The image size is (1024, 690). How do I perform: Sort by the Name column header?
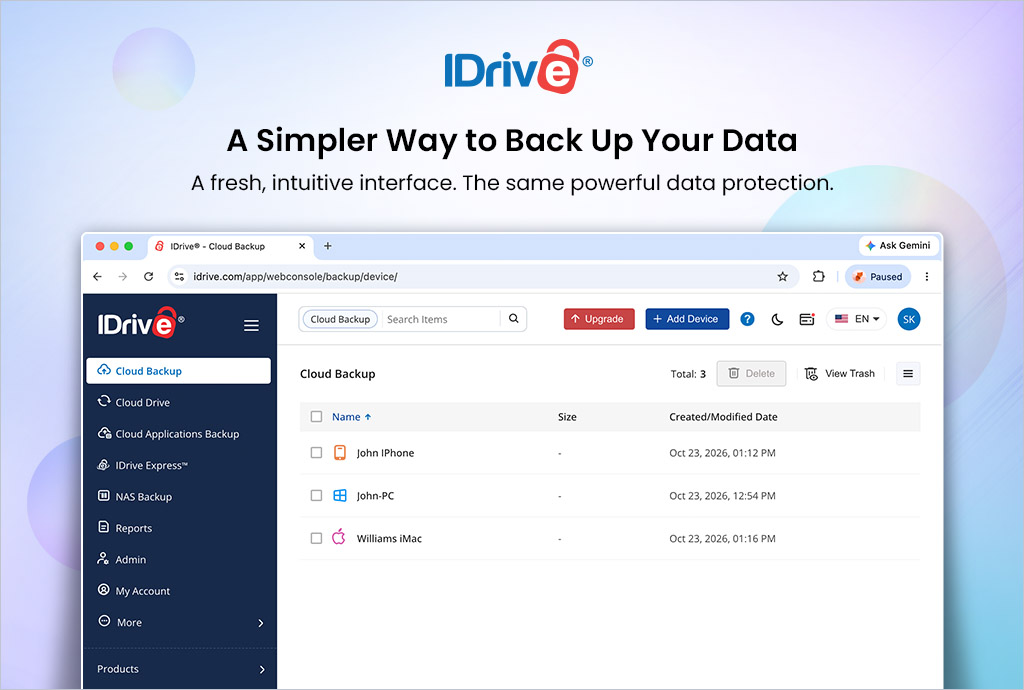351,416
